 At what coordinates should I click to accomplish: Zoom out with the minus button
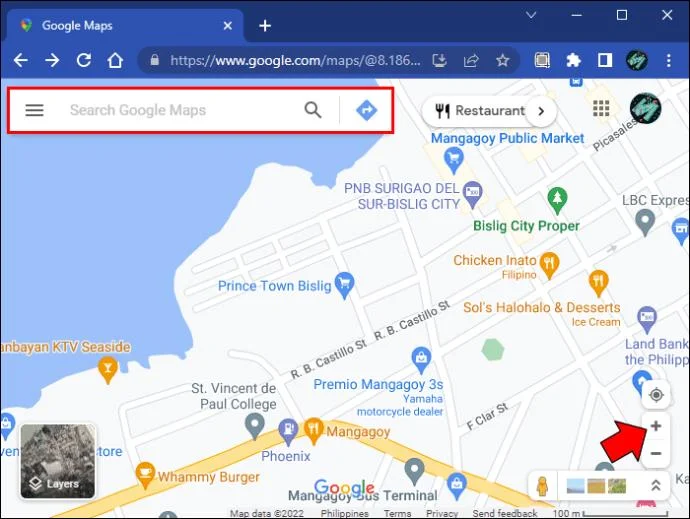tap(656, 453)
